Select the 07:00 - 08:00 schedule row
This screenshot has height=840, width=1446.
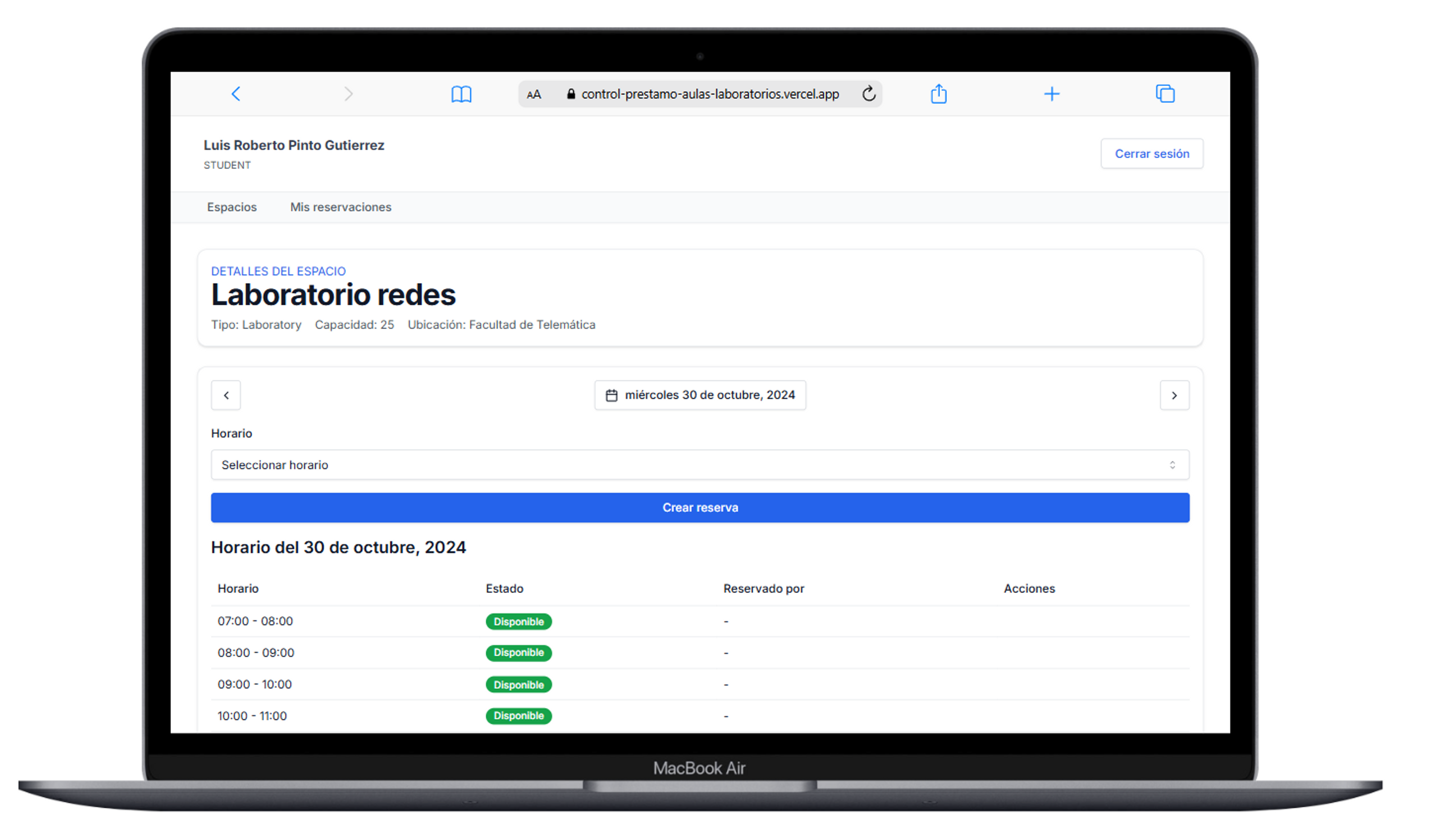(x=255, y=621)
